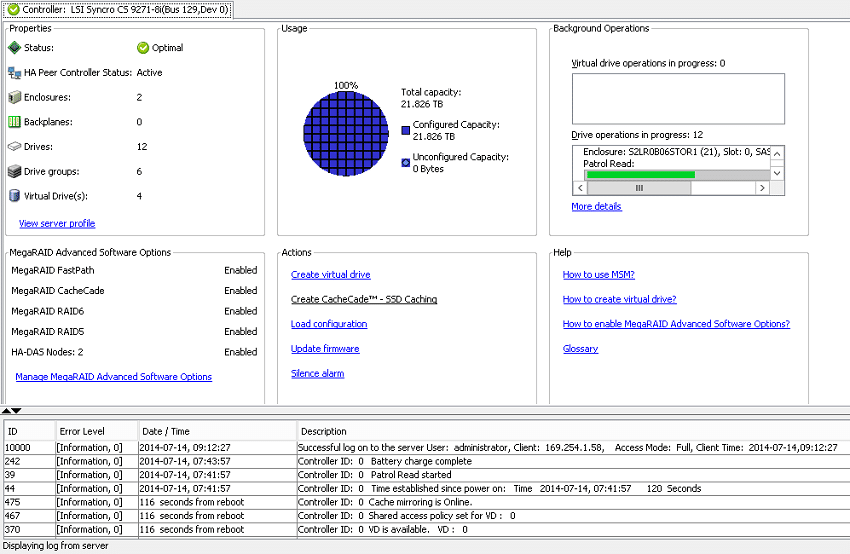
Task: Open More details for background operations
Action: [596, 207]
